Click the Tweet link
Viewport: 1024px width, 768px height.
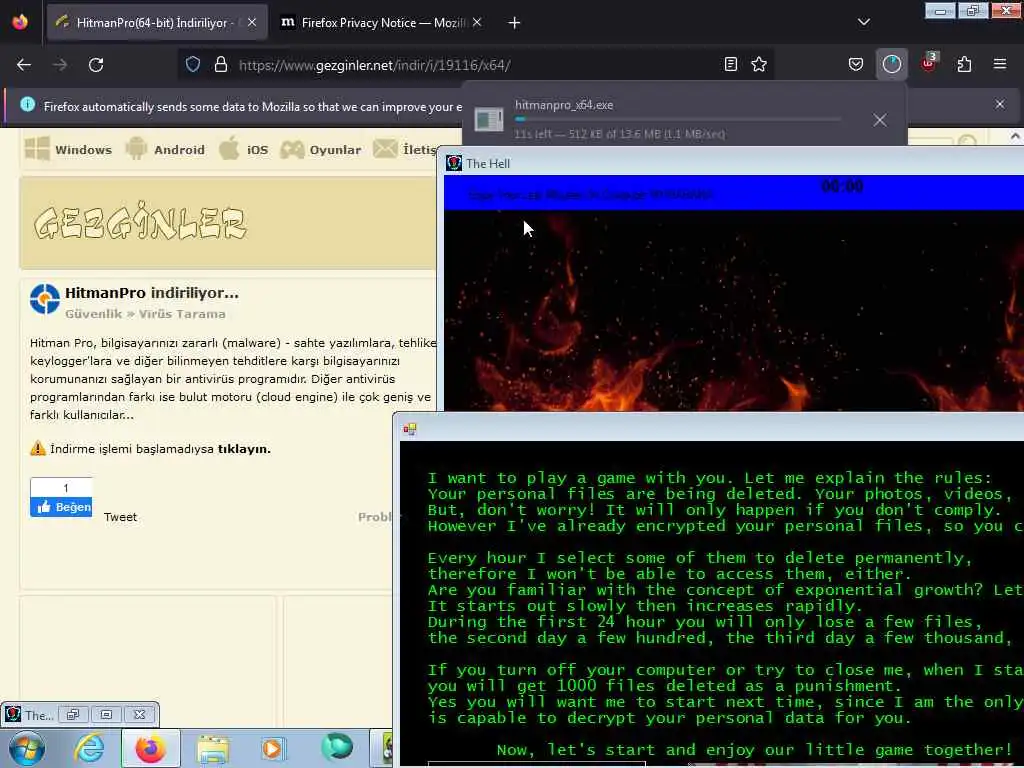coord(120,517)
